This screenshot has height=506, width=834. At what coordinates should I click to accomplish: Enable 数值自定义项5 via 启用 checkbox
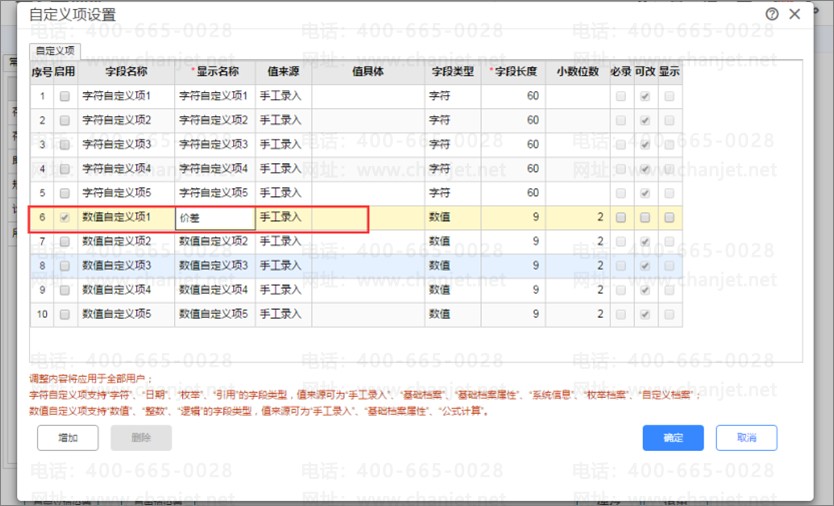click(x=65, y=314)
